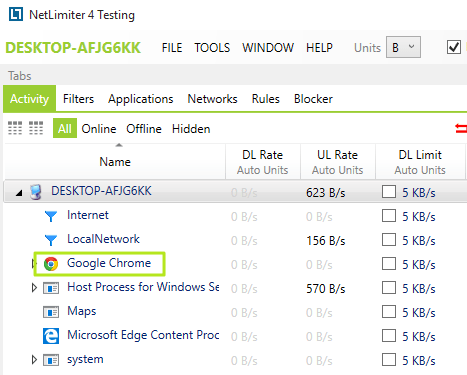Show Hidden items
The height and width of the screenshot is (375, 467).
191,129
